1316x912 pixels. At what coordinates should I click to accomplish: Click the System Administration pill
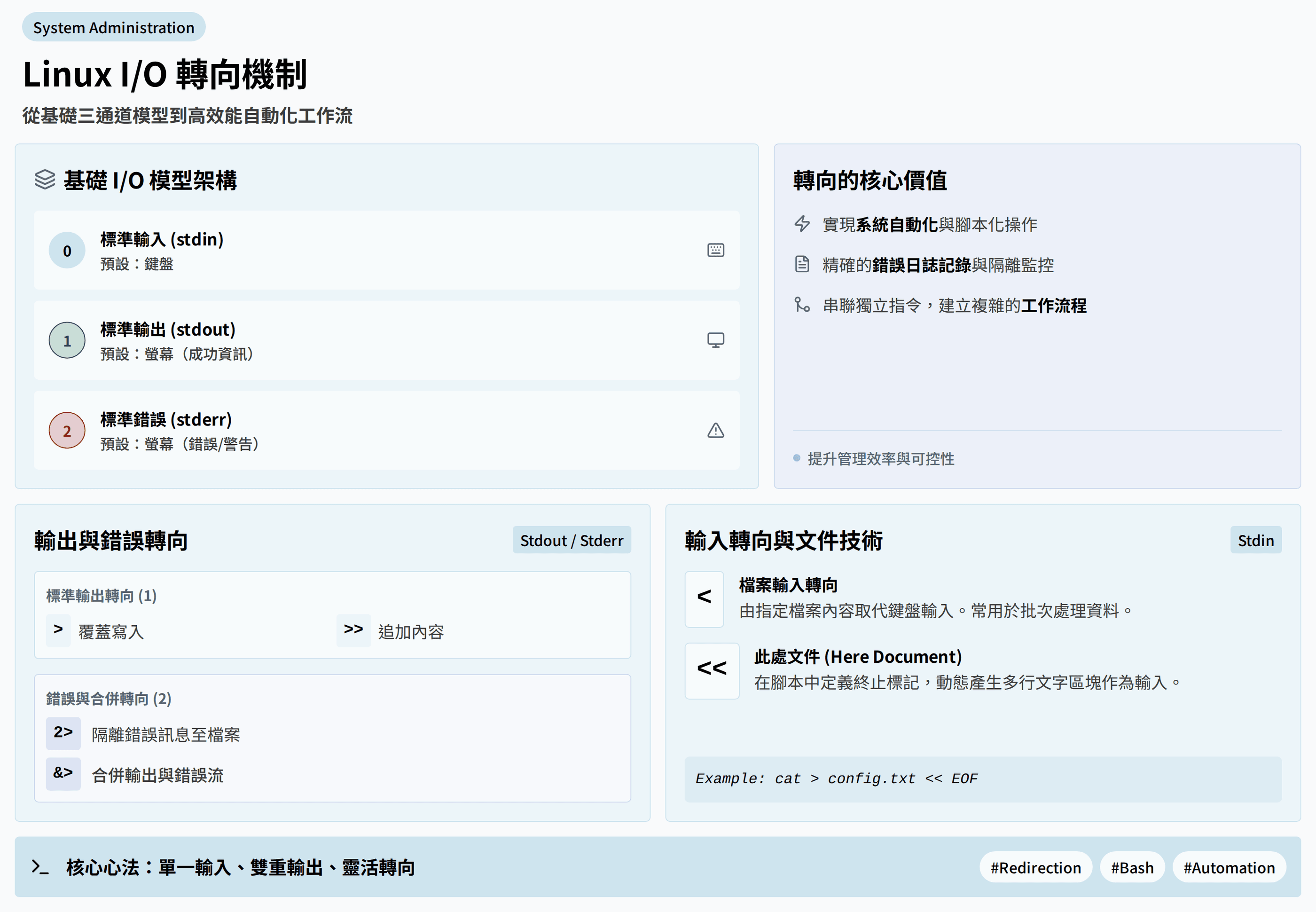point(114,27)
